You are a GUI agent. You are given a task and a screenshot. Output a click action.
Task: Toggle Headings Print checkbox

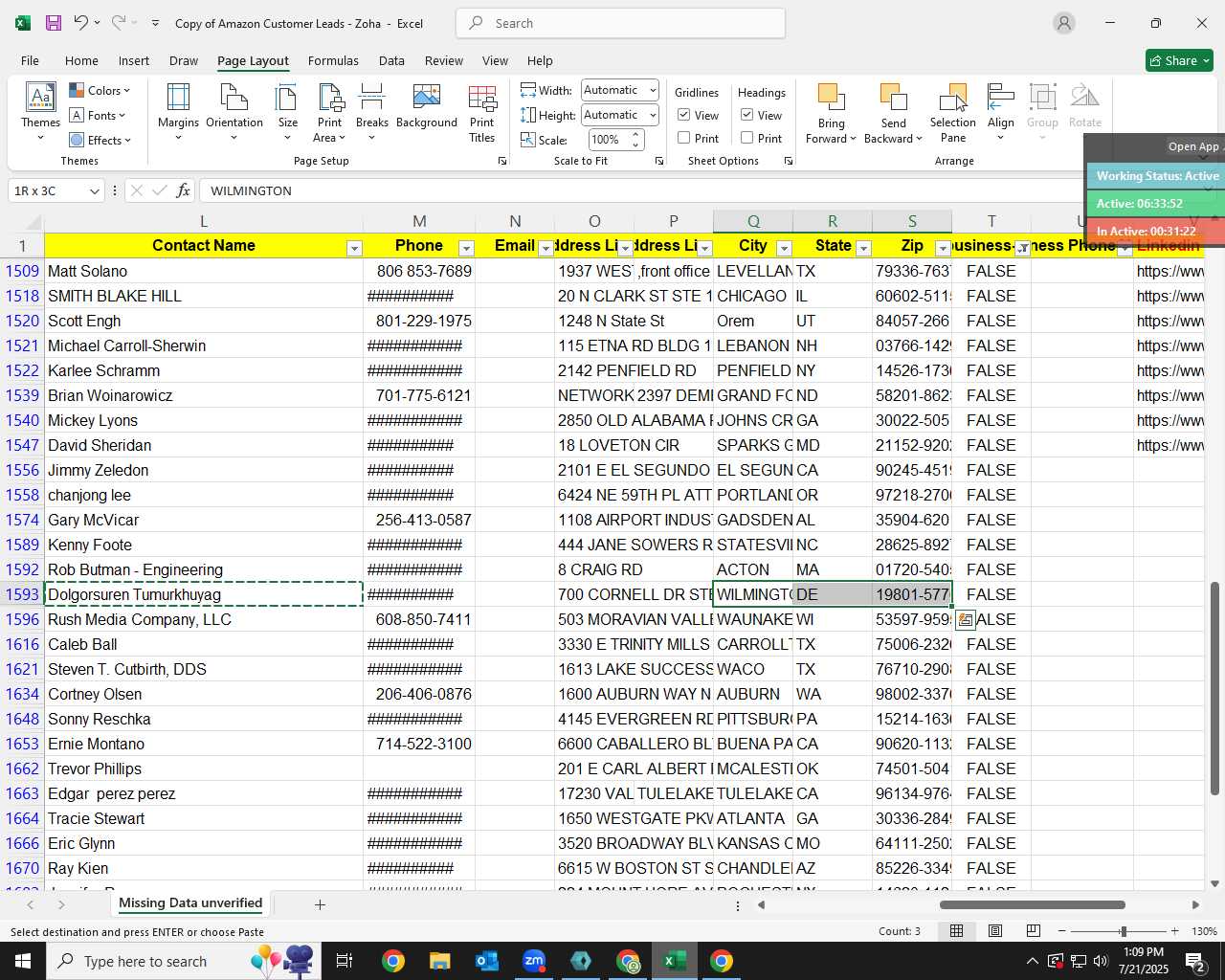[x=747, y=138]
